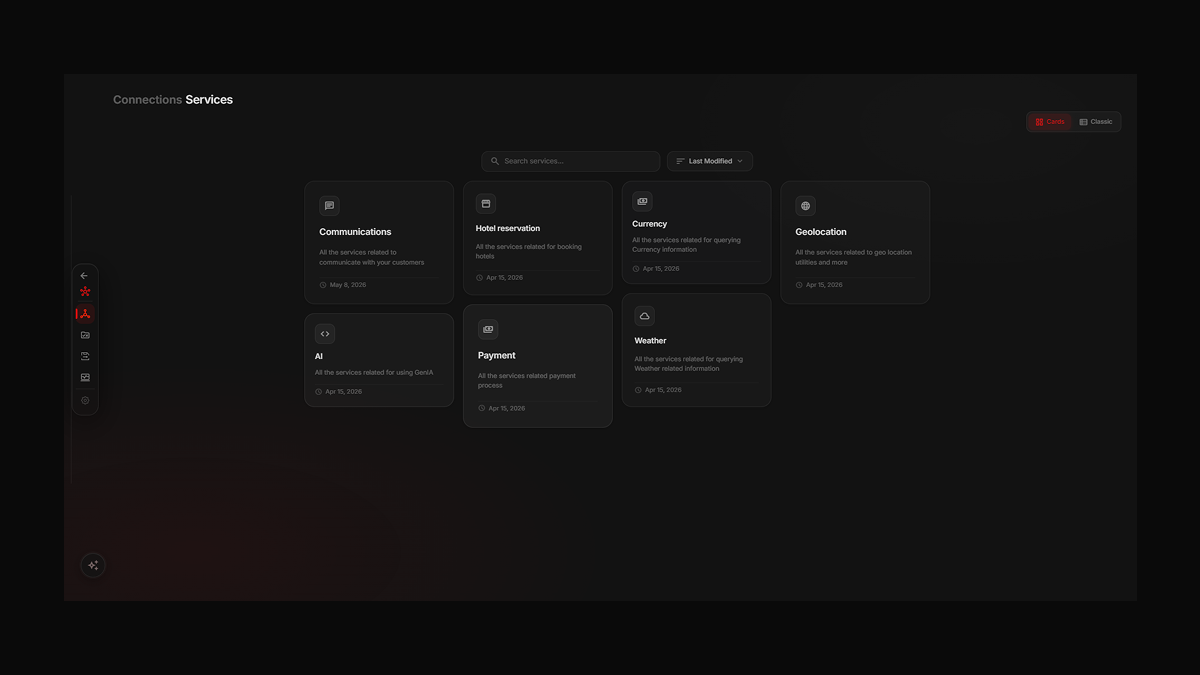Open the AI card title
This screenshot has height=675, width=1200.
point(319,356)
